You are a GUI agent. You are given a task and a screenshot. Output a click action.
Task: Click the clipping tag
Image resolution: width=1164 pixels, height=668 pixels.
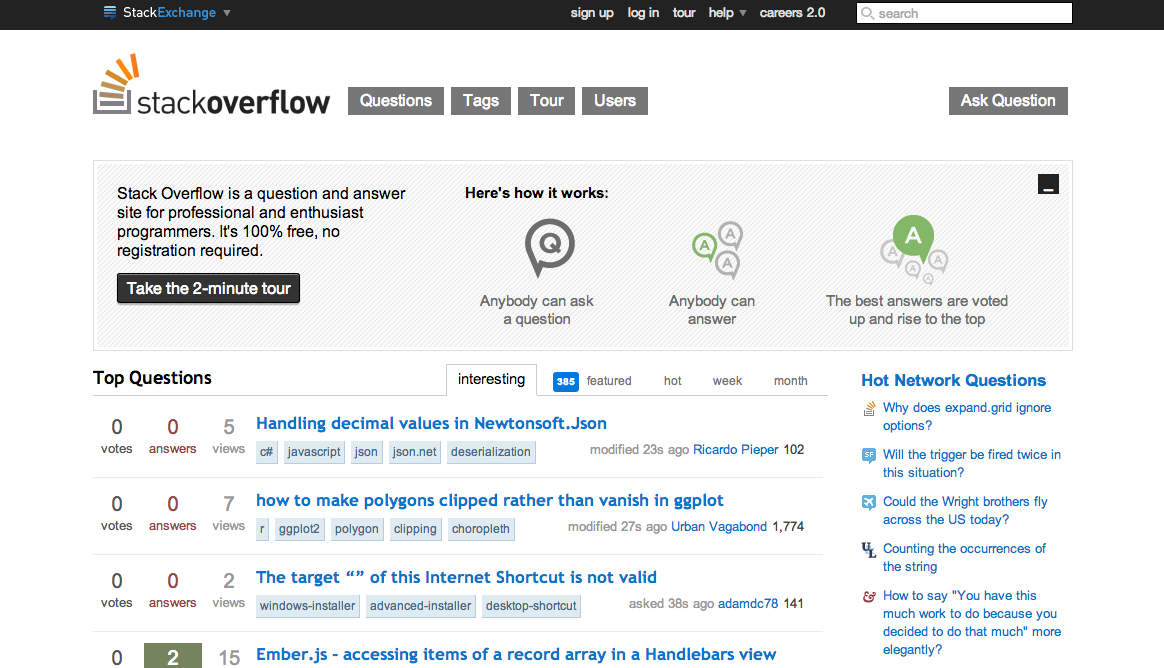pyautogui.click(x=415, y=529)
